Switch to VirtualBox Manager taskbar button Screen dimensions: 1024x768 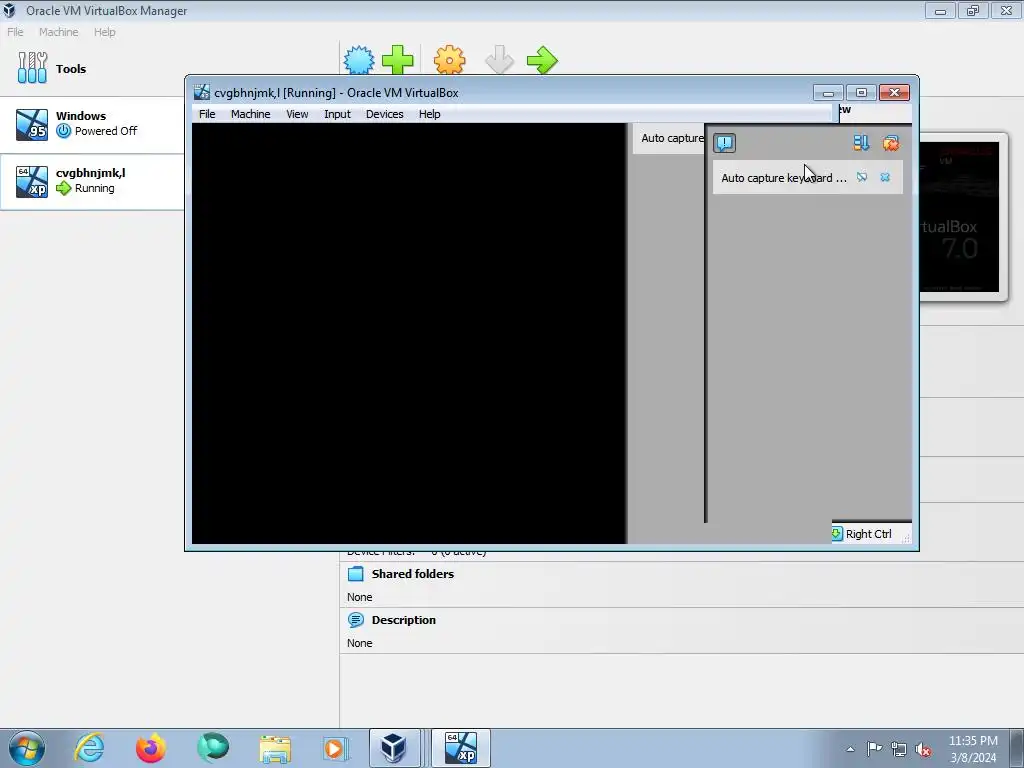pos(394,748)
